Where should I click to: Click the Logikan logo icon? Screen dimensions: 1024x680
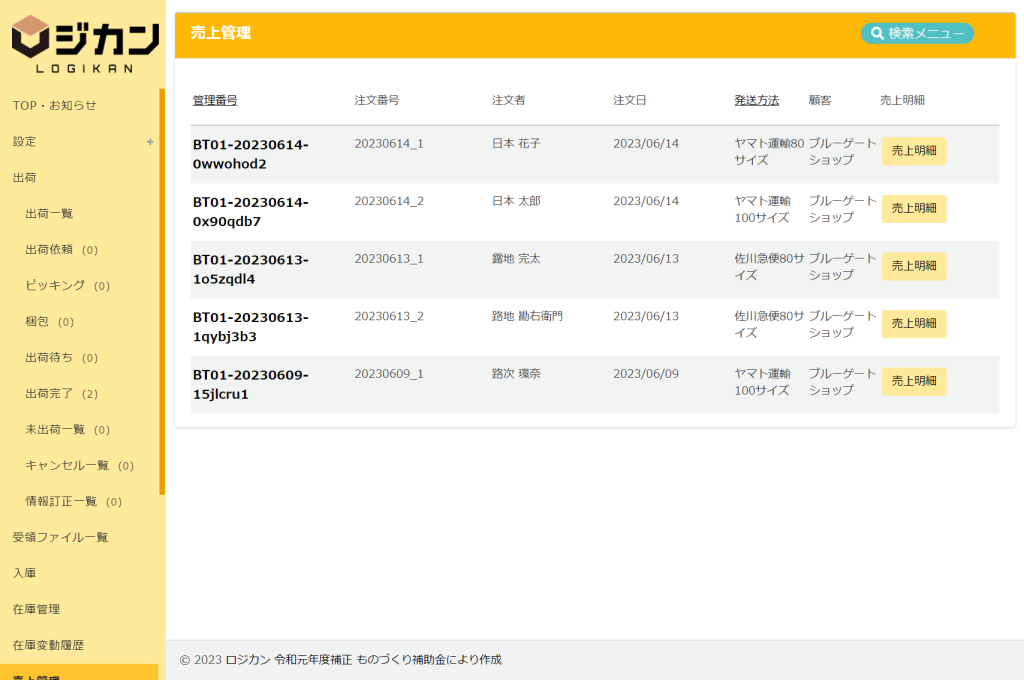point(31,40)
